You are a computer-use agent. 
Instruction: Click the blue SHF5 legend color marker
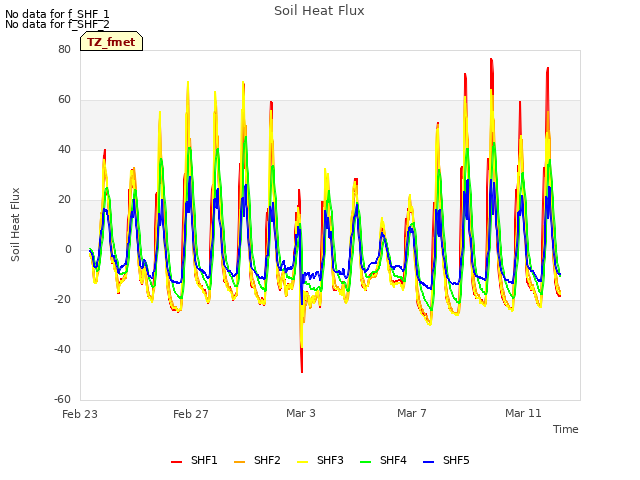(428, 462)
